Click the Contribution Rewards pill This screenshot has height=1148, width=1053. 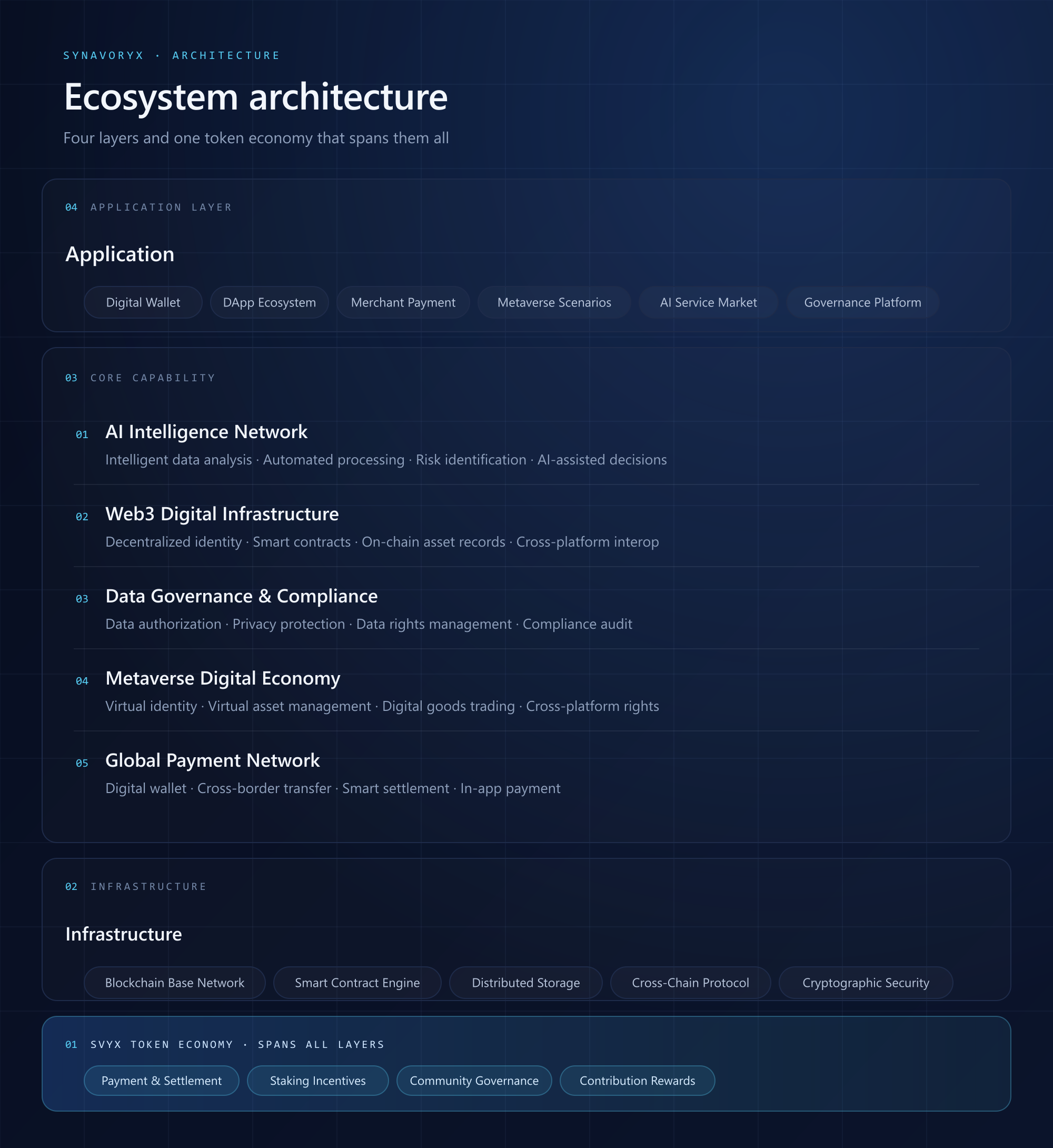[x=638, y=1081]
